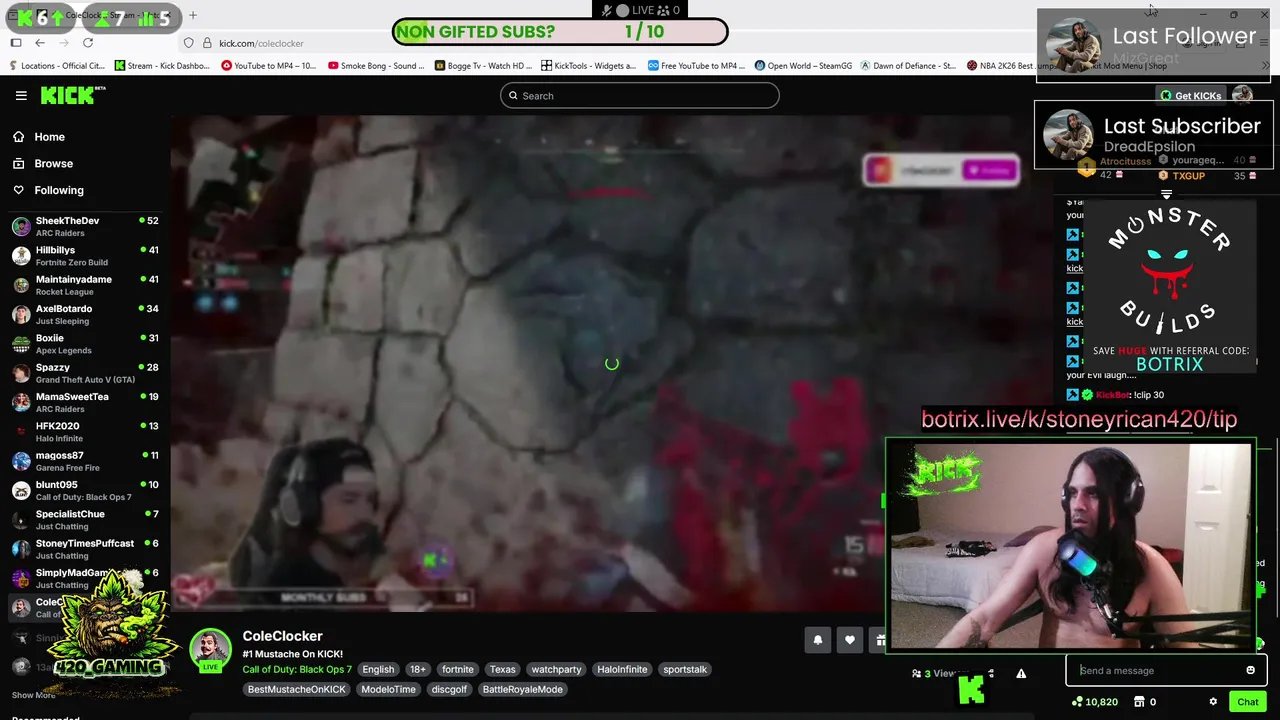Click SheekTheDev's avatar
1280x720 pixels.
tap(21, 226)
